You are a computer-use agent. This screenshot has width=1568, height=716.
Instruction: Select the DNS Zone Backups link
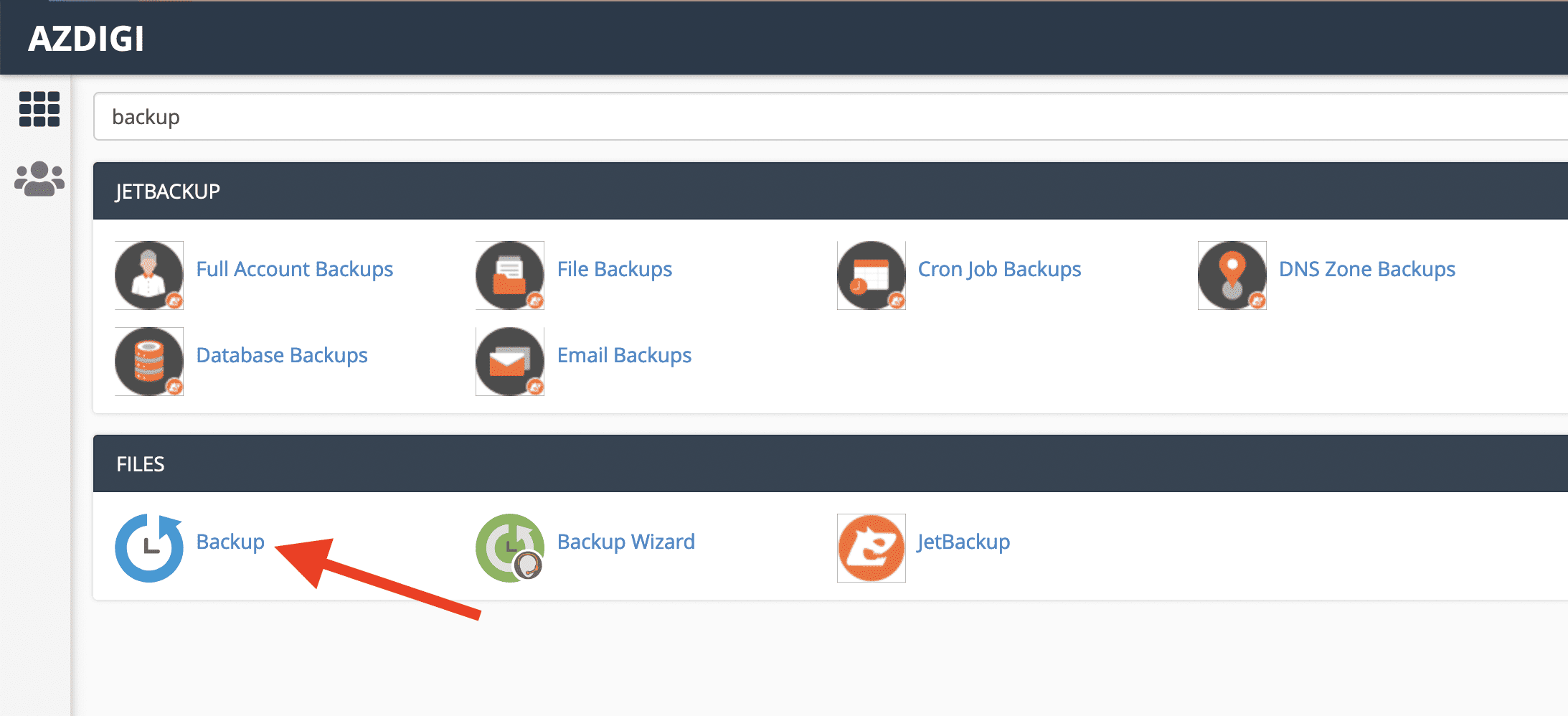[1366, 269]
